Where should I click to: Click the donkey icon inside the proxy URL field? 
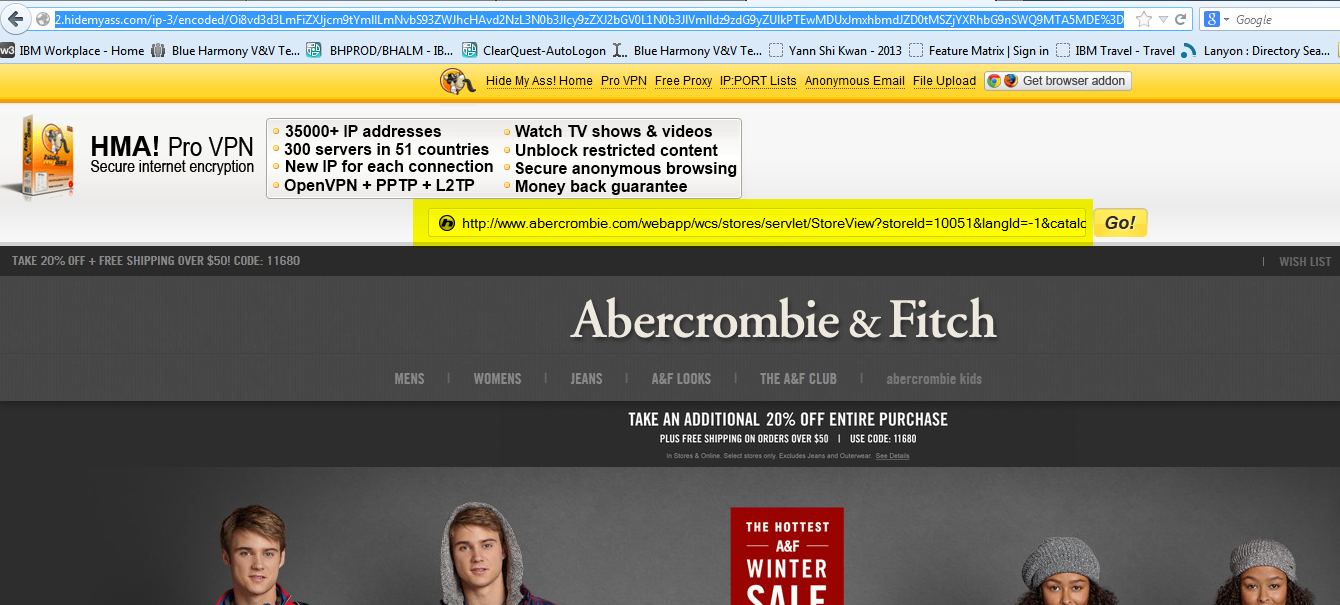(x=447, y=224)
